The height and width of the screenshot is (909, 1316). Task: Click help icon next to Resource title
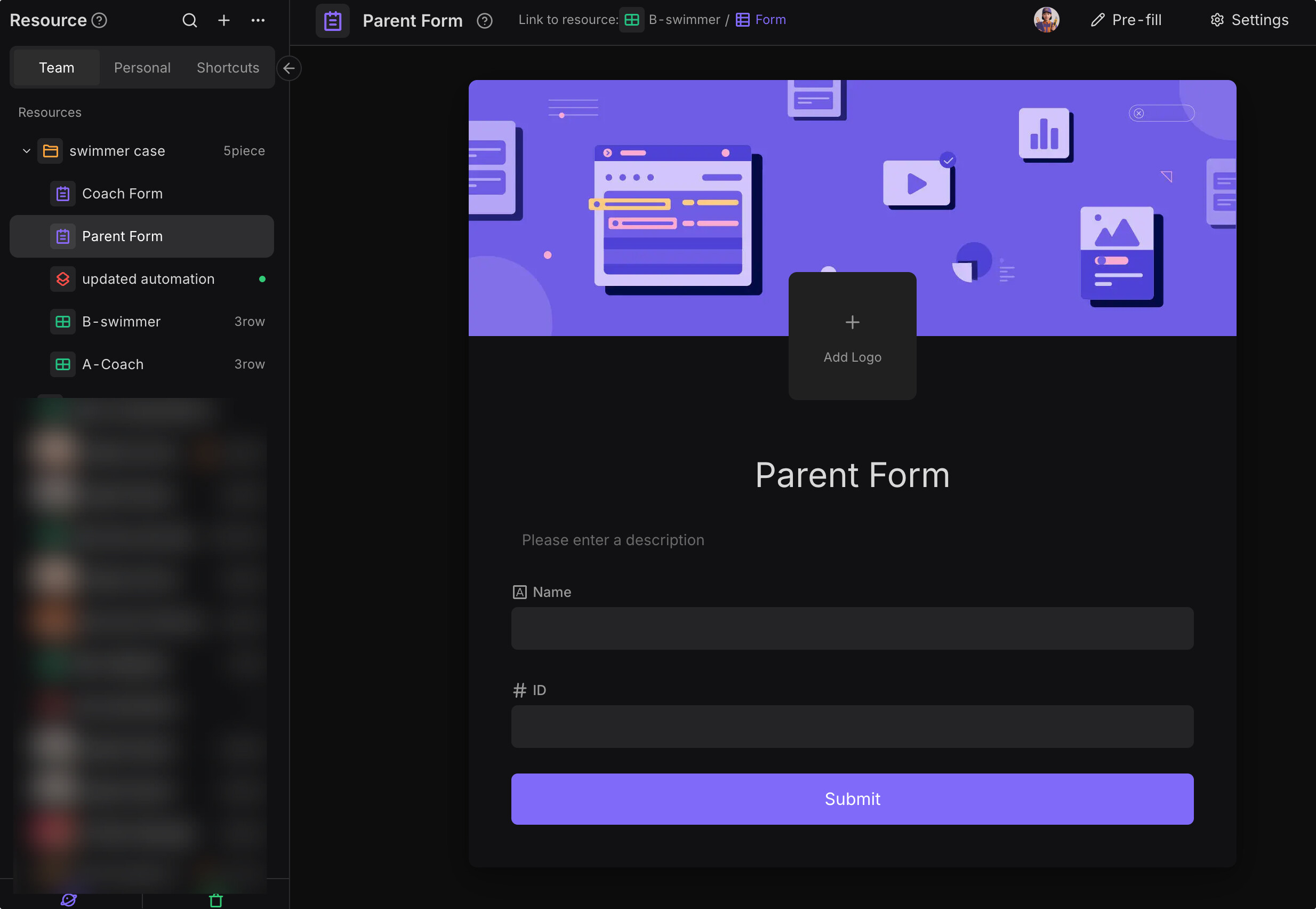pyautogui.click(x=100, y=20)
